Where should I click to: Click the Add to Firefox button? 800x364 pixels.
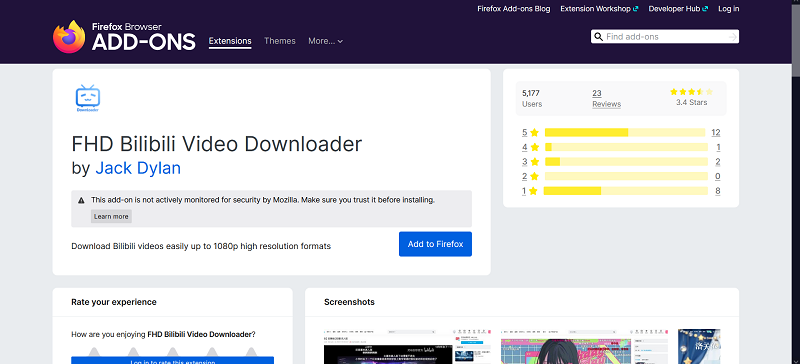[435, 244]
